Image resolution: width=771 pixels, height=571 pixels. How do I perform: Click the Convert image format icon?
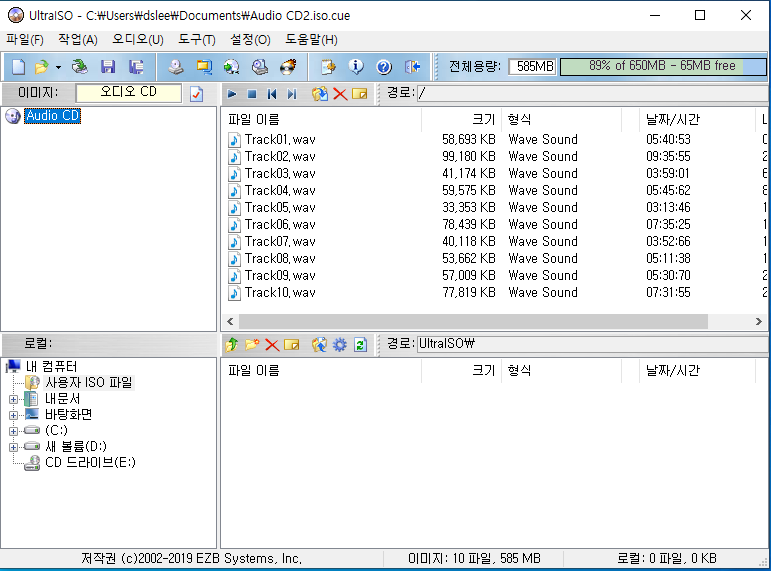pos(204,67)
